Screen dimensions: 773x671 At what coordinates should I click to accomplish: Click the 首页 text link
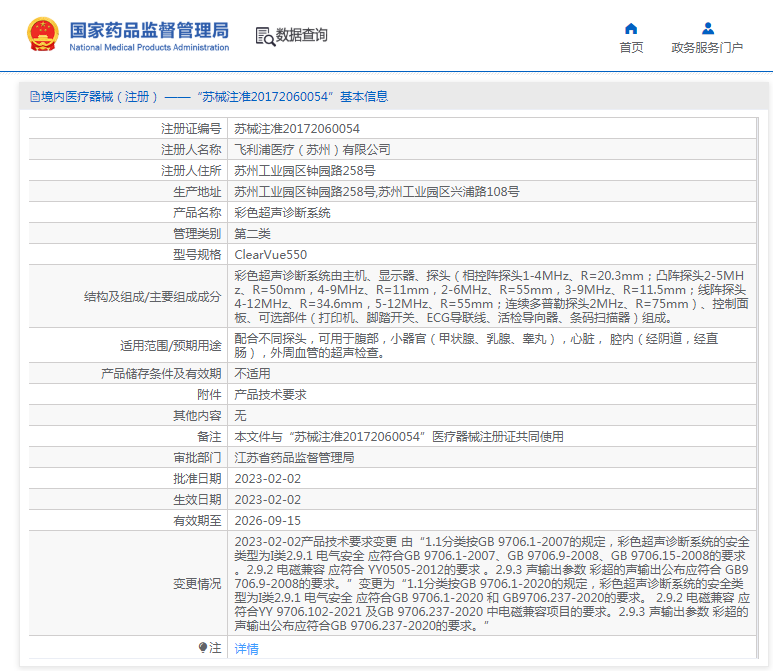[x=632, y=48]
